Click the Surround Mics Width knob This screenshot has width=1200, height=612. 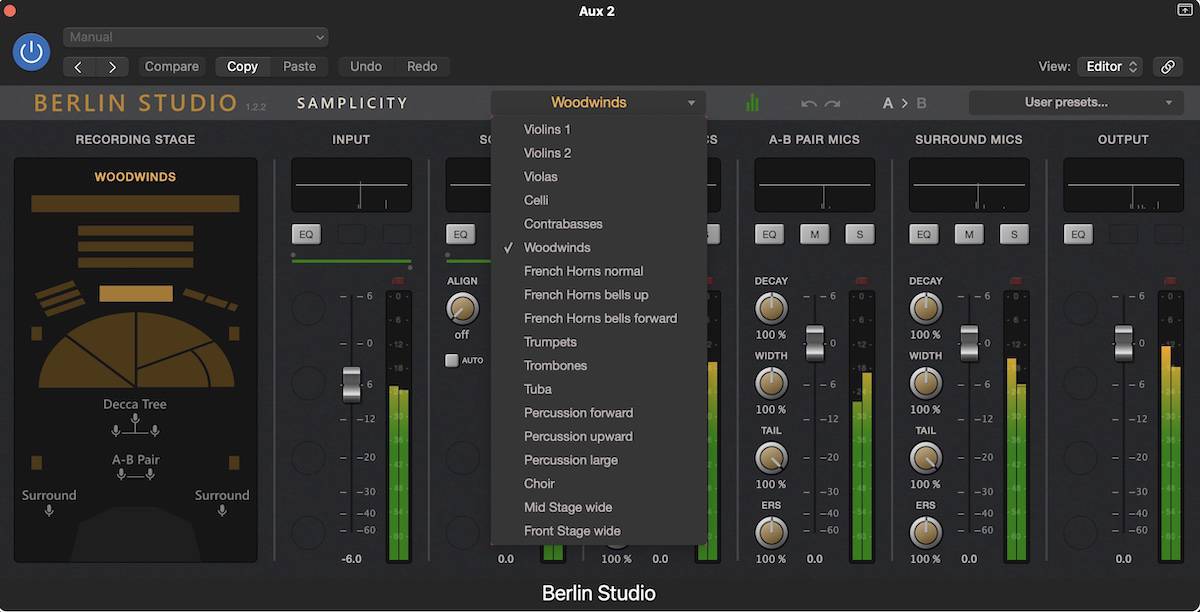(x=926, y=383)
